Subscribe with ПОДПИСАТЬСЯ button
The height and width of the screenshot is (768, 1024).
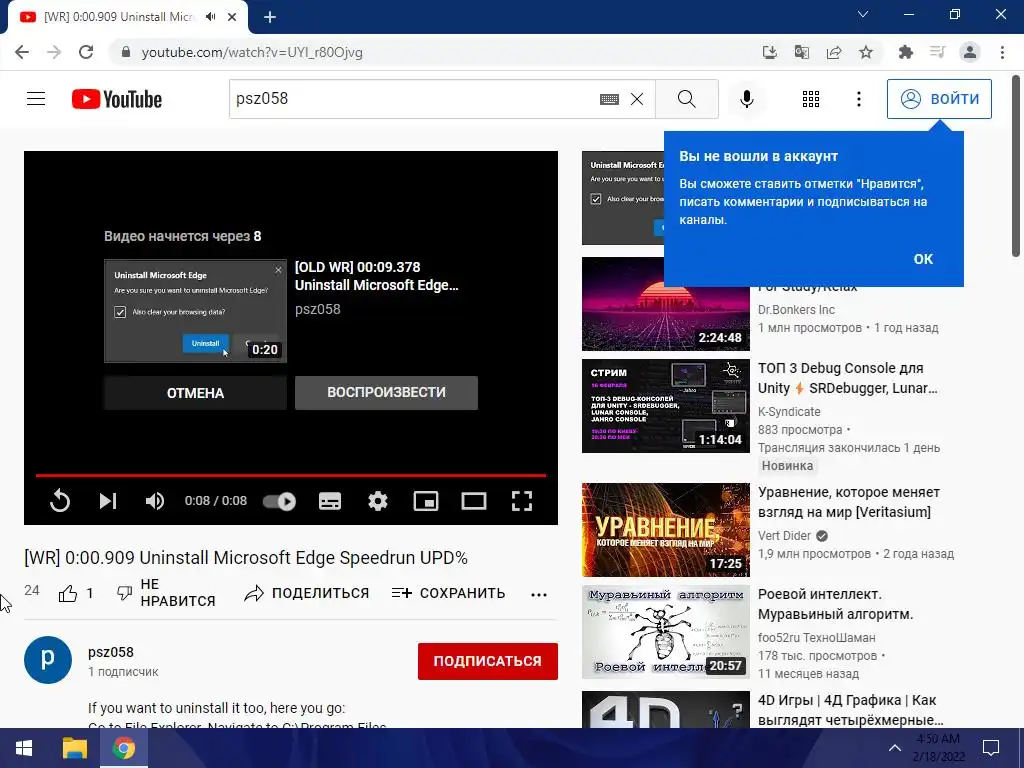[x=488, y=661]
